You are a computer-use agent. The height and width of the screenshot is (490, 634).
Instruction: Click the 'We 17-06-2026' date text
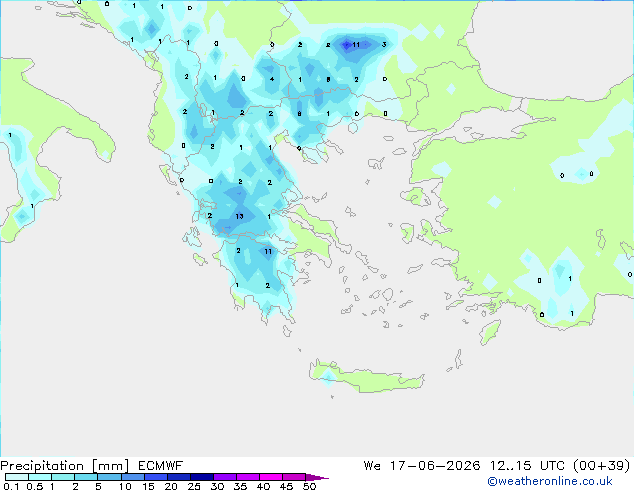(422, 466)
